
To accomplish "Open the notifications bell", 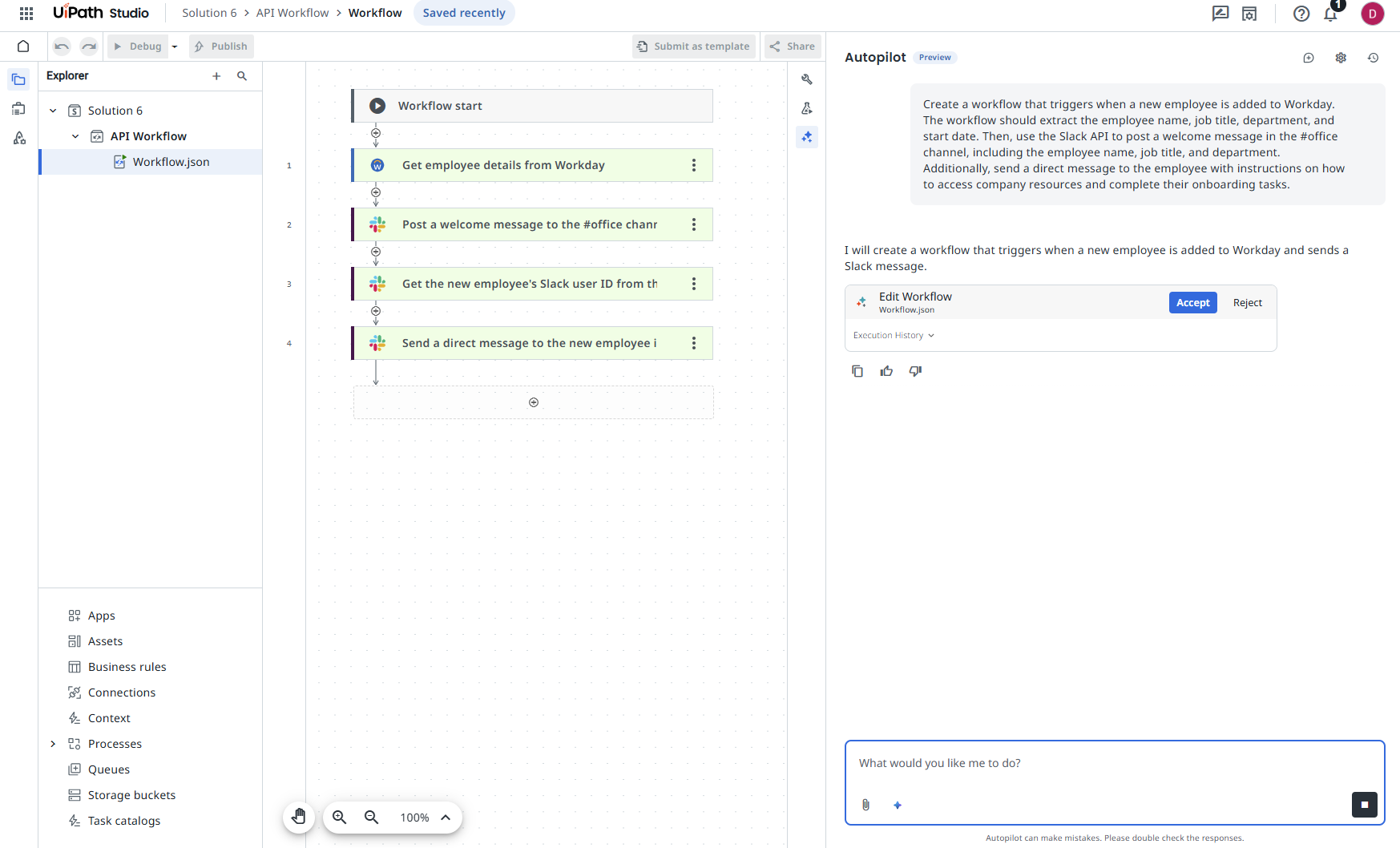I will pos(1331,14).
